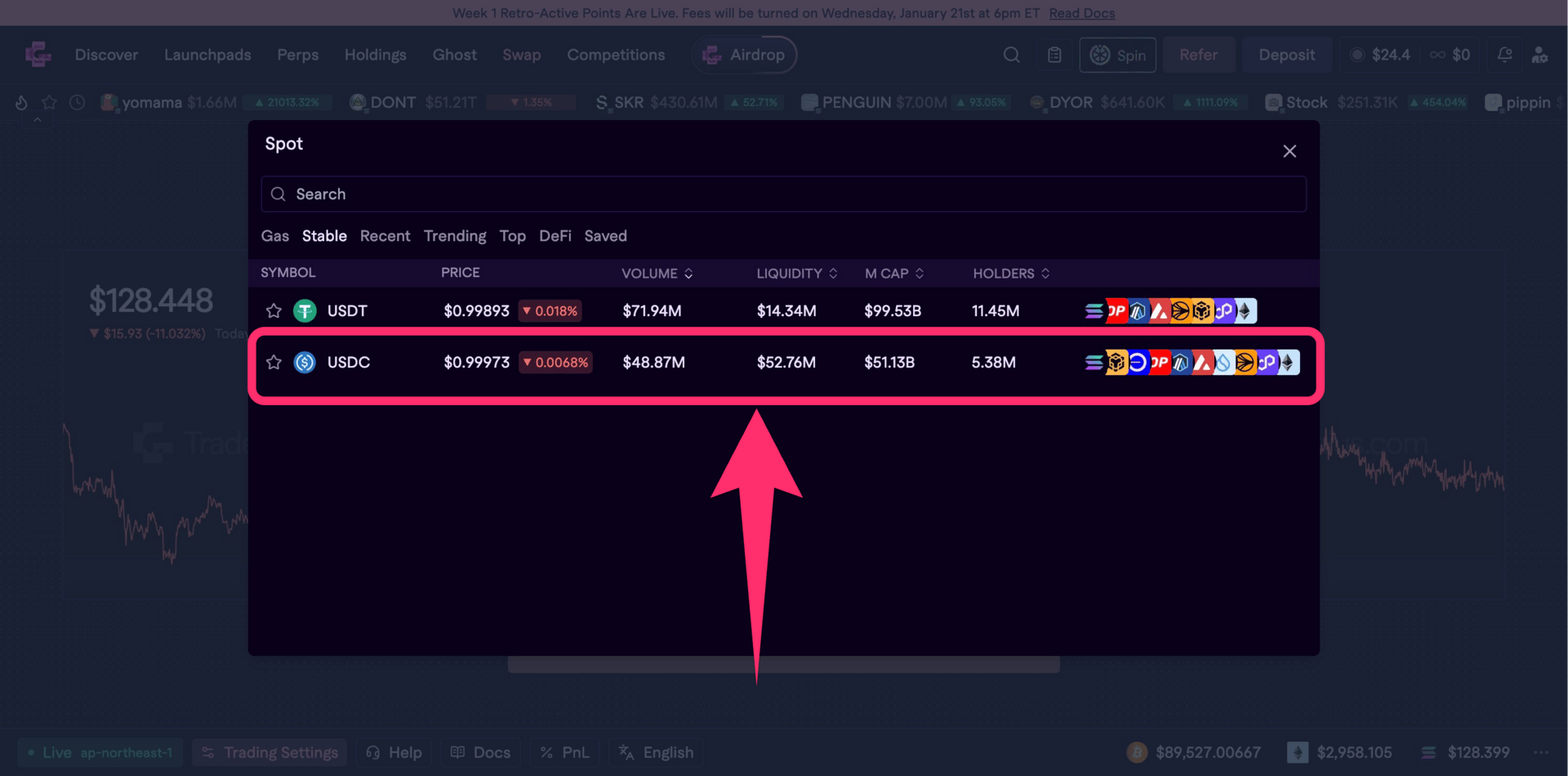Image resolution: width=1568 pixels, height=776 pixels.
Task: Go to Launchpads
Action: coord(207,55)
